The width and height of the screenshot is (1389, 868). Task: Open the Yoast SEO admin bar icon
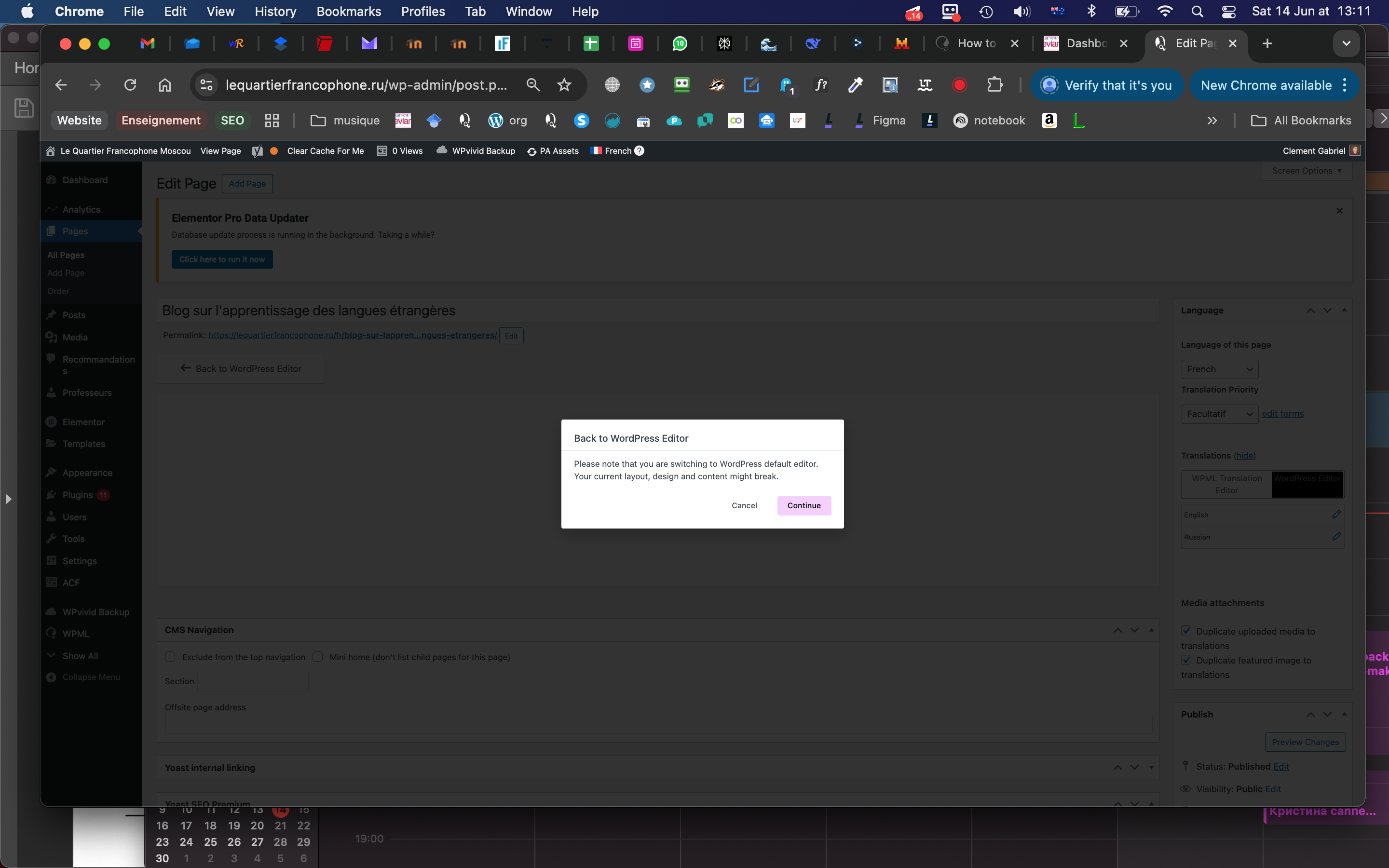(257, 151)
